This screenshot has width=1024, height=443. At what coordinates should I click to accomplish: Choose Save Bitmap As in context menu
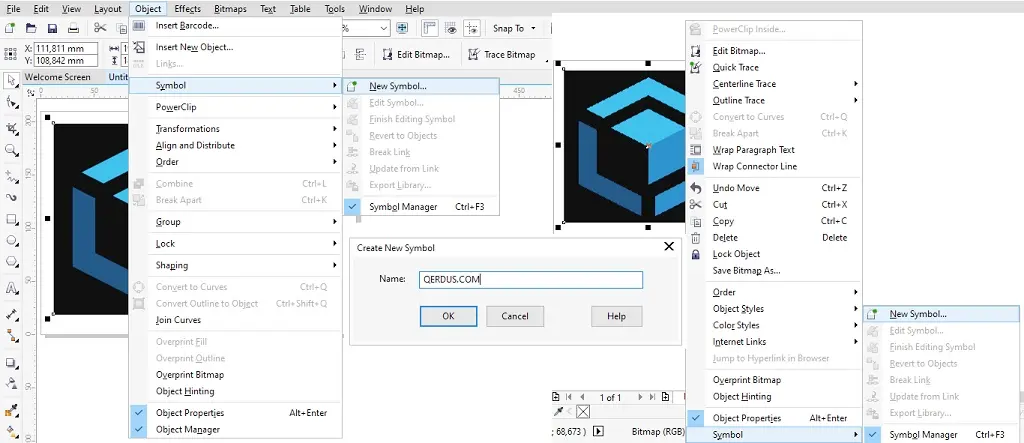[x=775, y=271]
